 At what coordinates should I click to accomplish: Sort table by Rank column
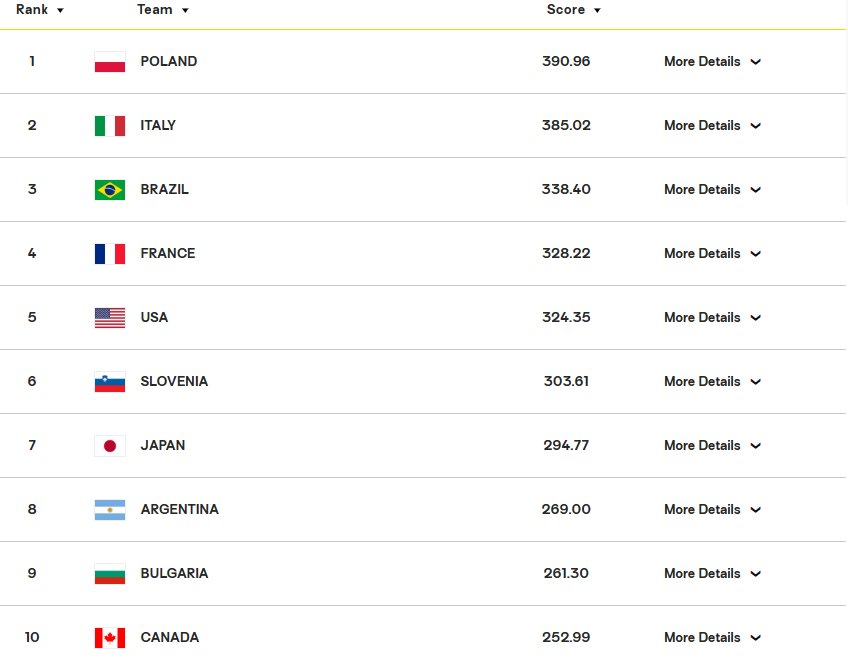point(39,10)
